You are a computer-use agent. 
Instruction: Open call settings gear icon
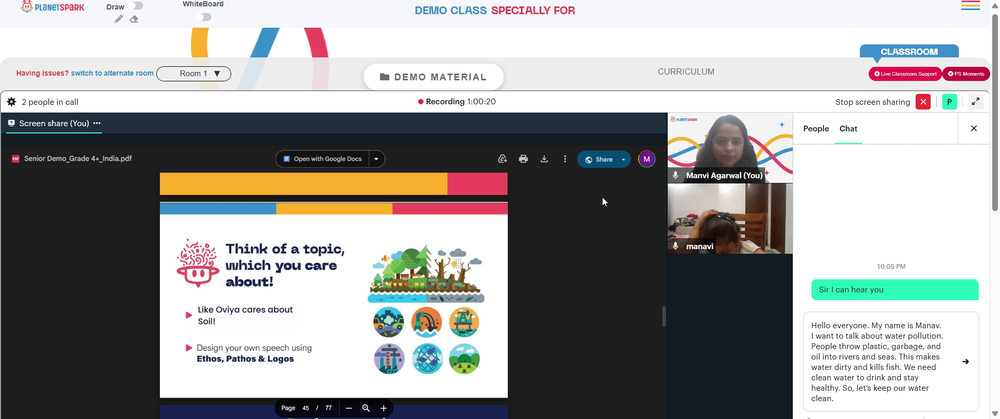11,101
